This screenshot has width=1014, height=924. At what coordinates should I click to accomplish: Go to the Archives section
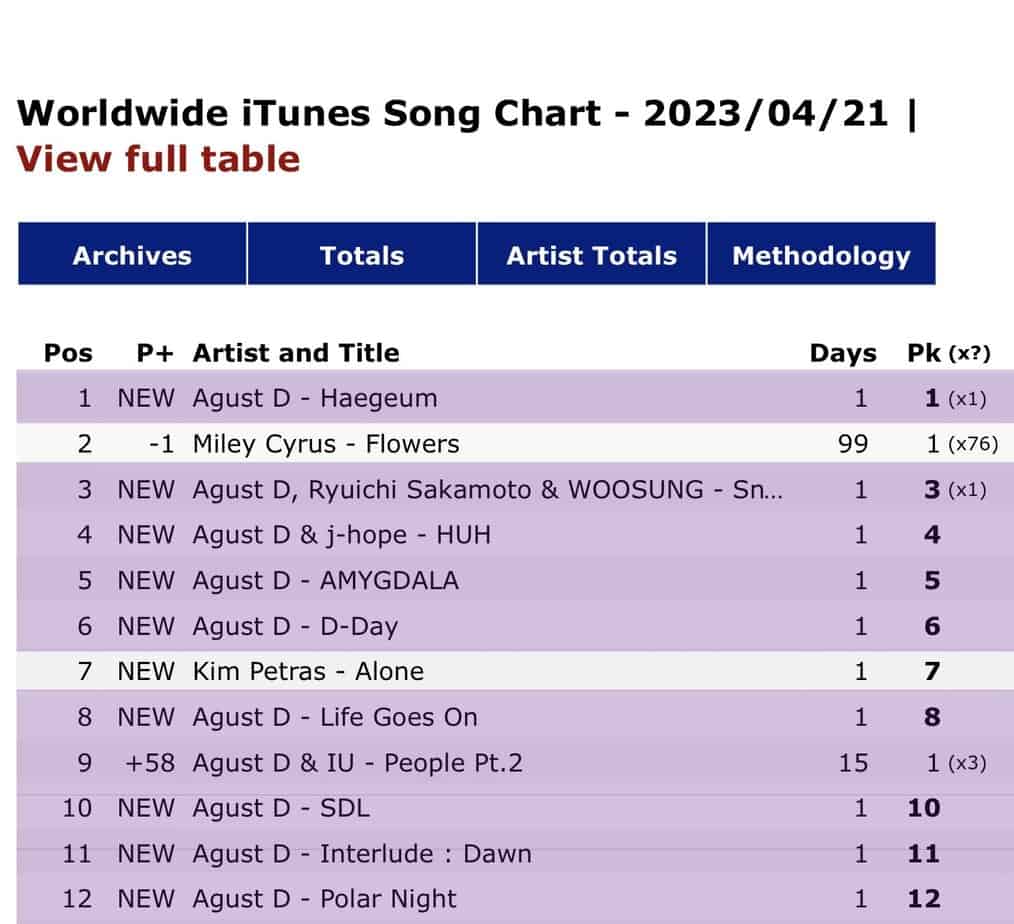point(132,255)
